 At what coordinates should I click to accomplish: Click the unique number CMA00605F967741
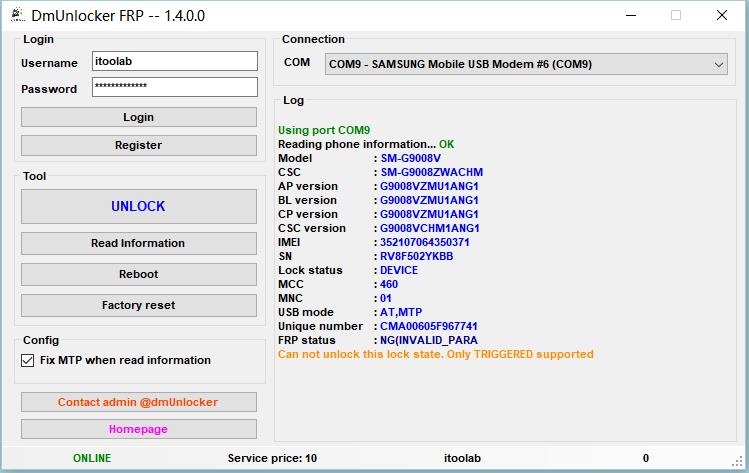click(428, 326)
